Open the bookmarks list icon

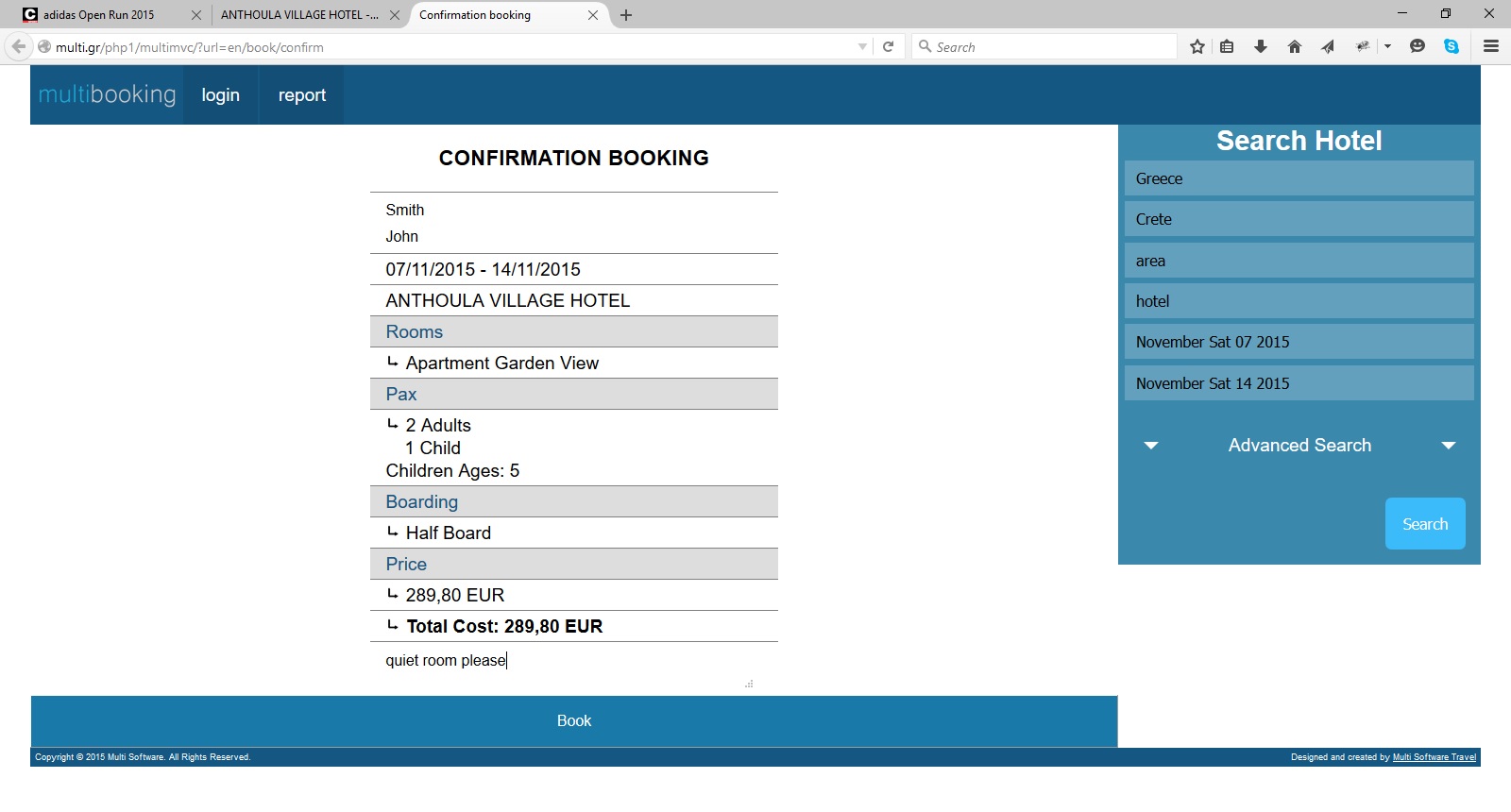(1227, 46)
